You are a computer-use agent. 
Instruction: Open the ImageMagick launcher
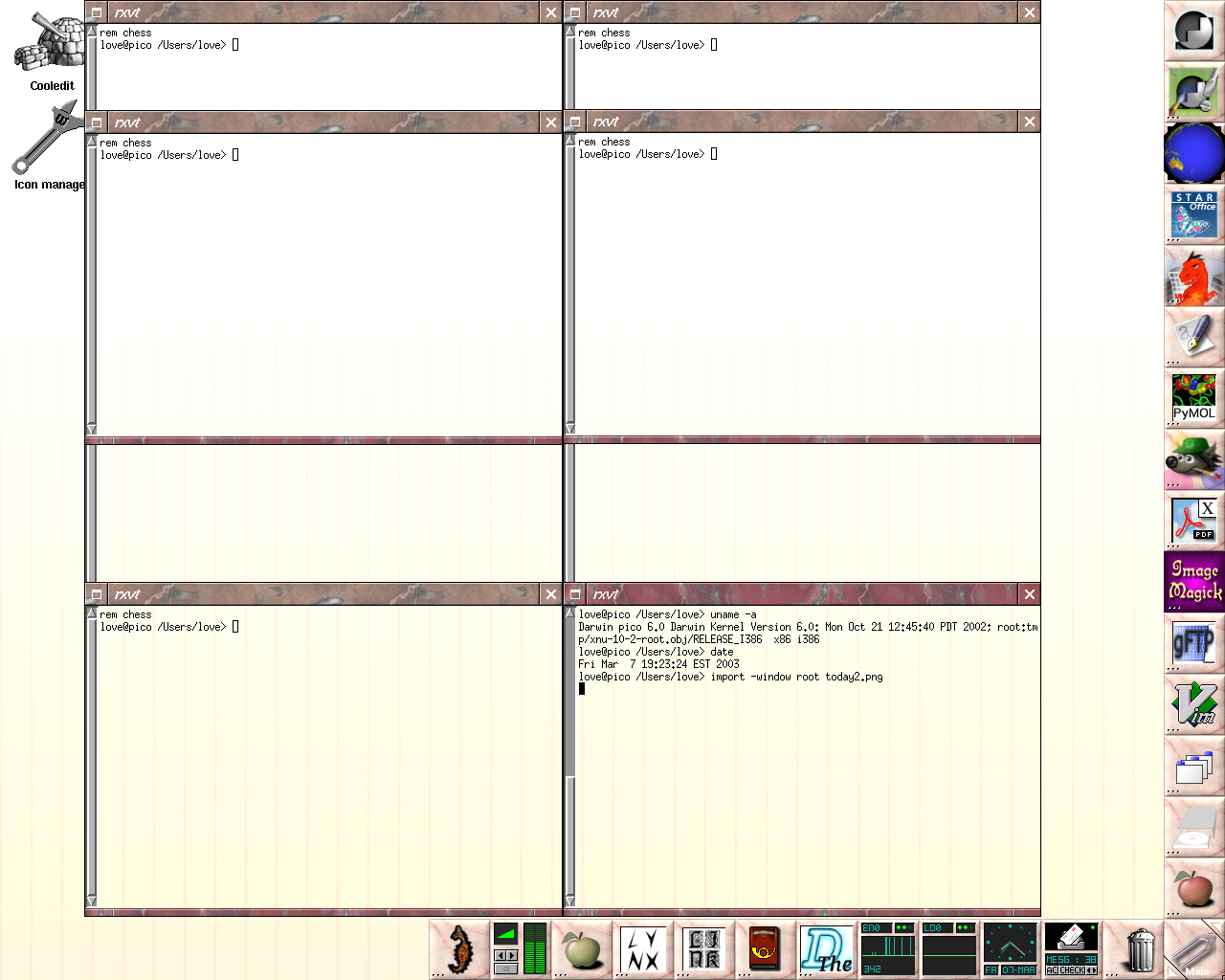(1193, 581)
